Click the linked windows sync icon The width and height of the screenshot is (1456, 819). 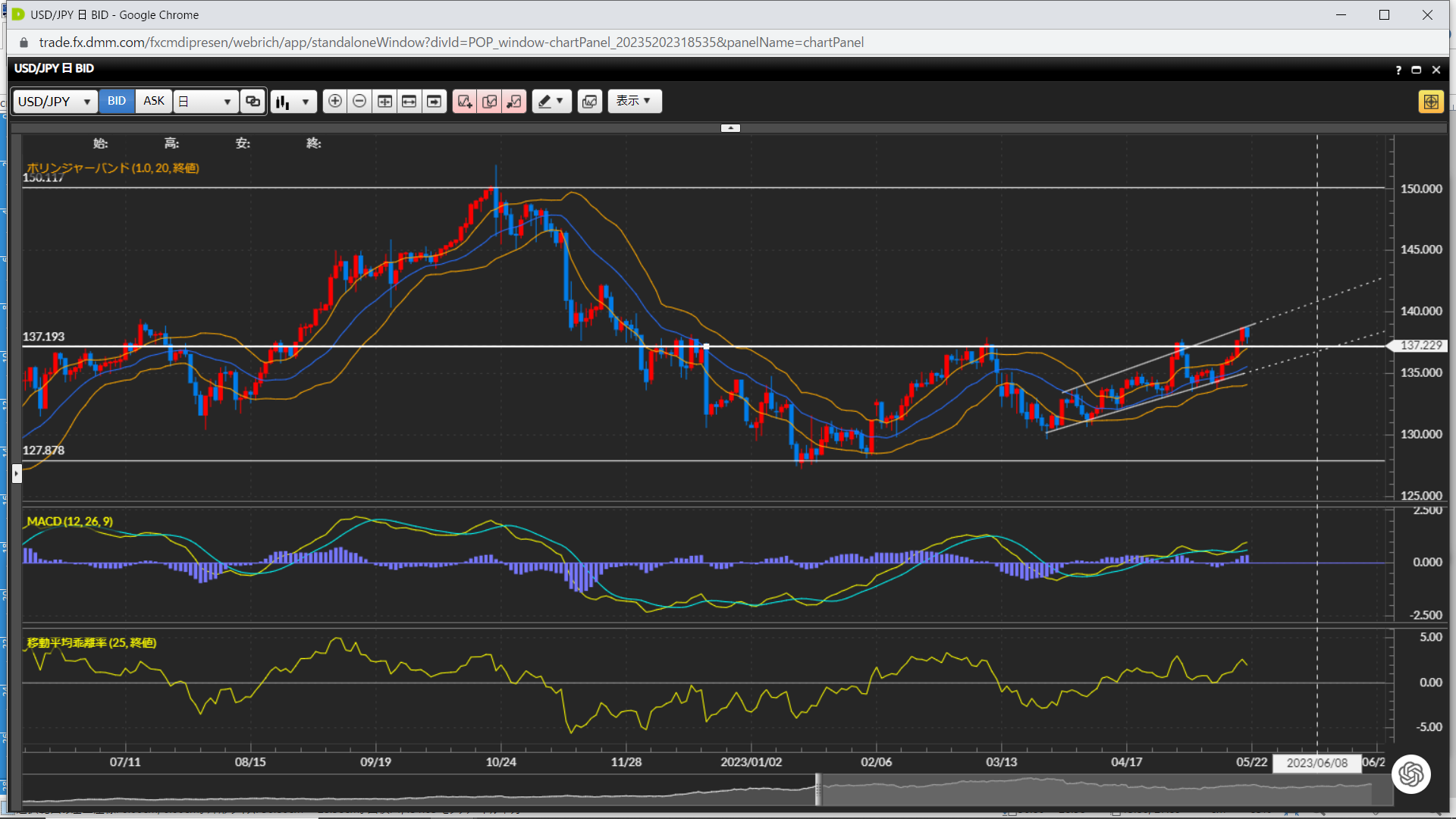(253, 102)
